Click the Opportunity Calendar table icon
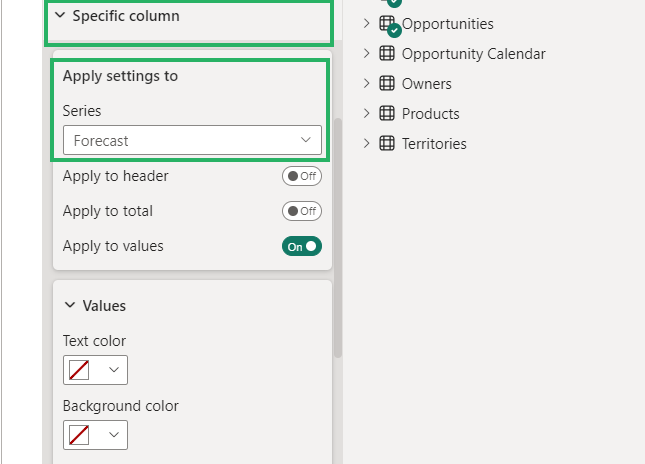645x464 pixels. click(388, 53)
